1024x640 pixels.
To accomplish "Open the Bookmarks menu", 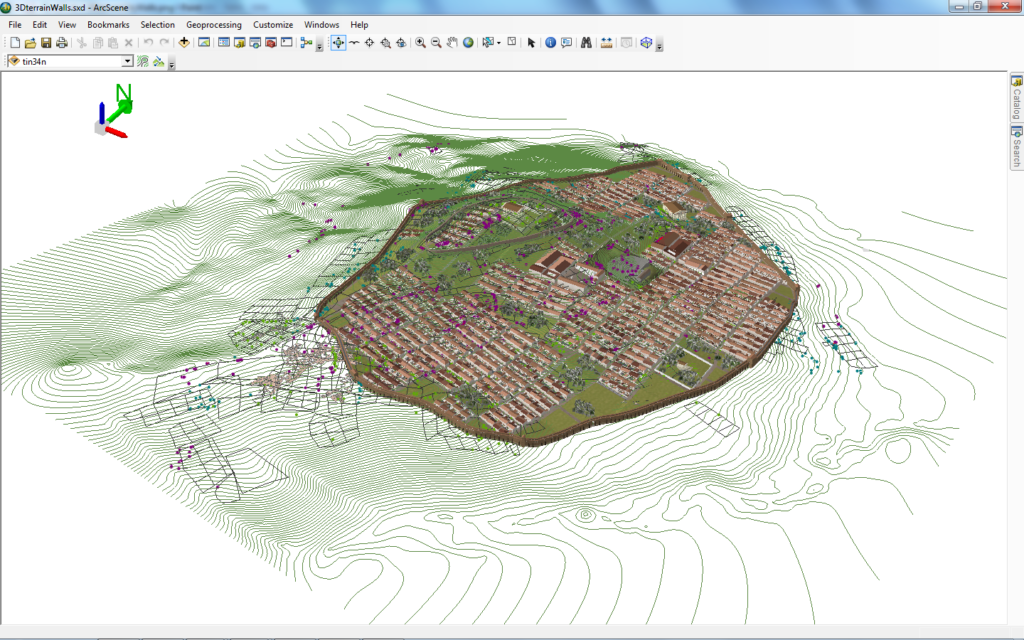I will (x=108, y=25).
